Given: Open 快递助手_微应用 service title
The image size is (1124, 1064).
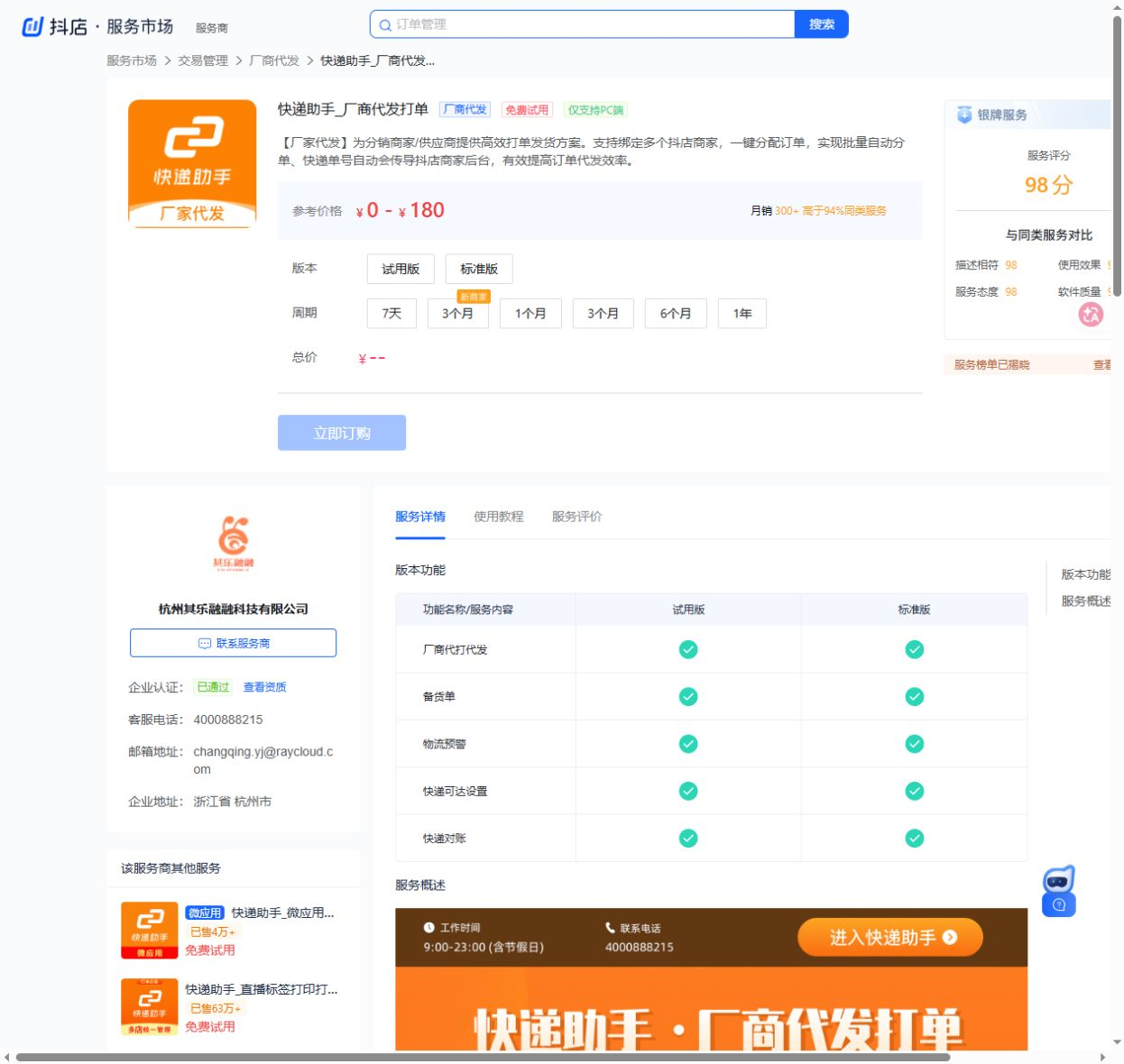Looking at the screenshot, I should pyautogui.click(x=282, y=913).
